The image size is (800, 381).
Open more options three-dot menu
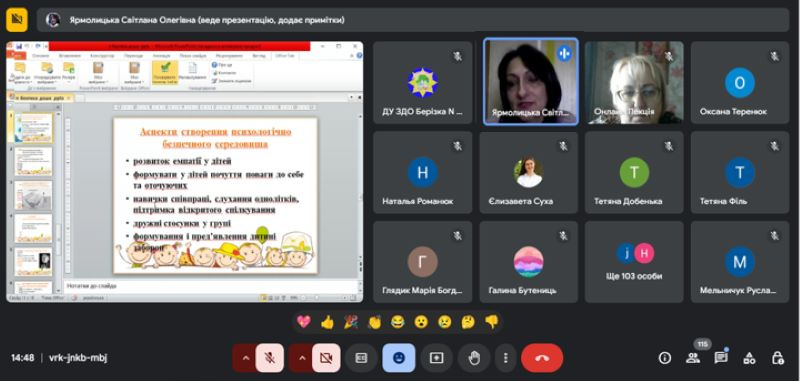(506, 358)
